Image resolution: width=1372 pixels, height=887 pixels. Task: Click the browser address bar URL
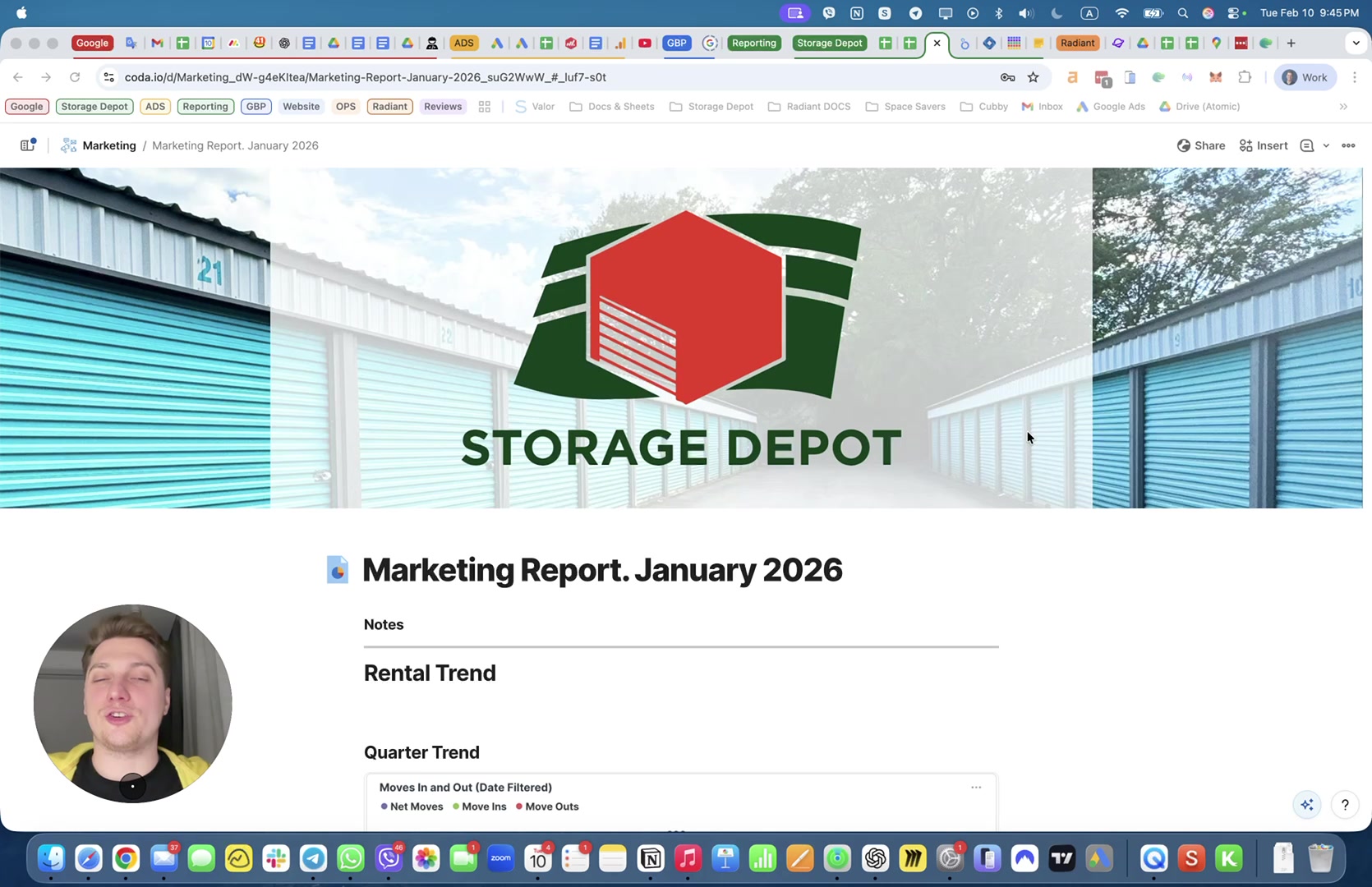366,77
